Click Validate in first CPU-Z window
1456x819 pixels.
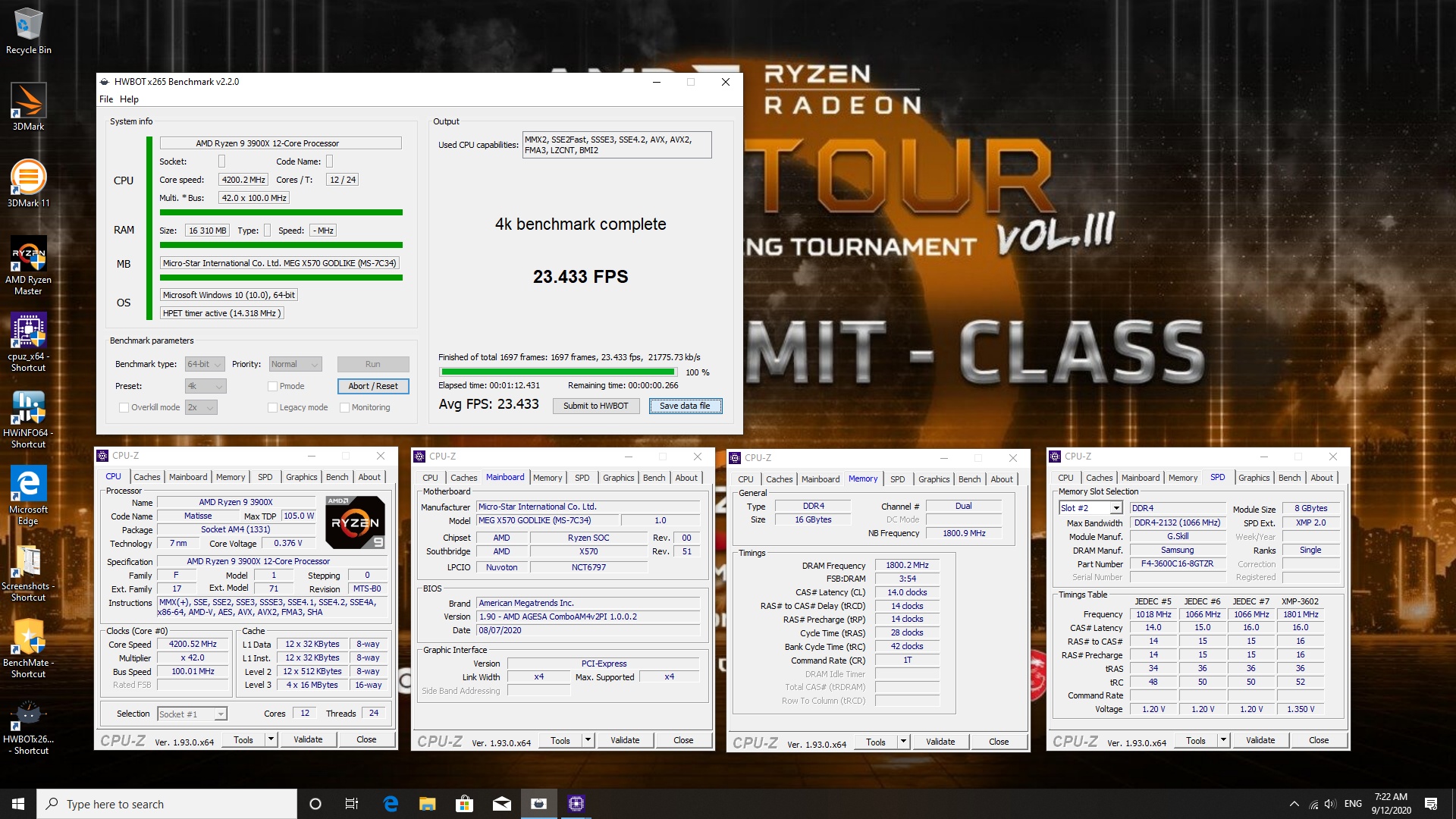point(308,739)
